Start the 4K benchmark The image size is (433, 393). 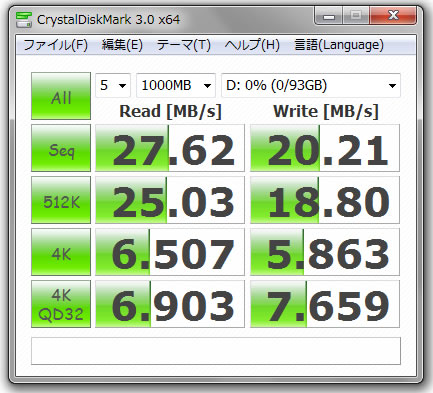click(x=61, y=252)
